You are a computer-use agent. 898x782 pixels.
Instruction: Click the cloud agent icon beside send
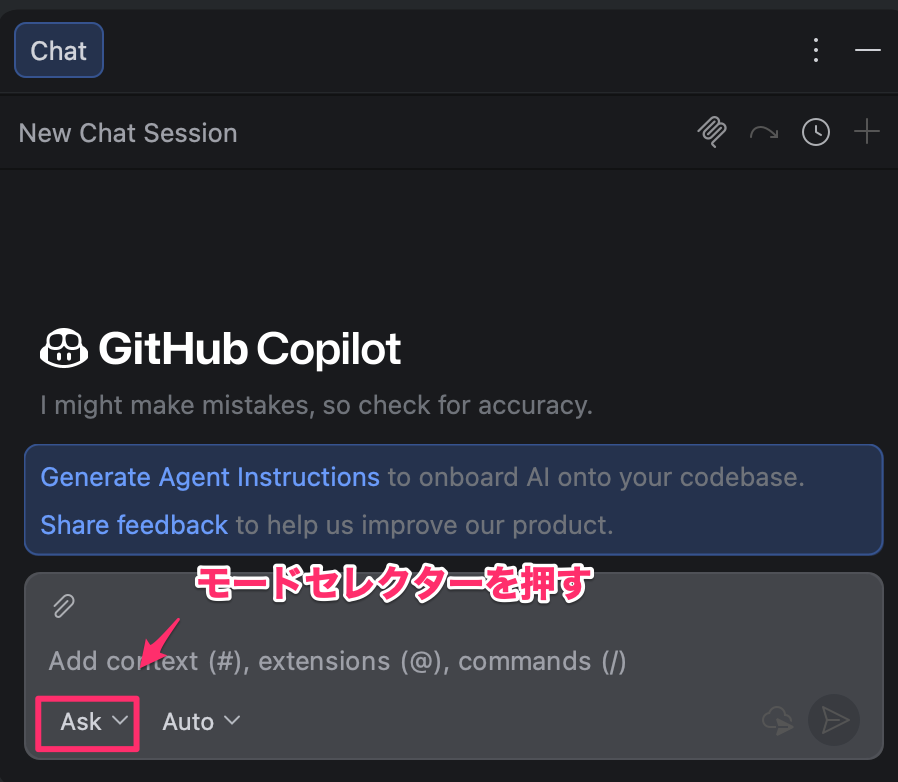(x=777, y=720)
